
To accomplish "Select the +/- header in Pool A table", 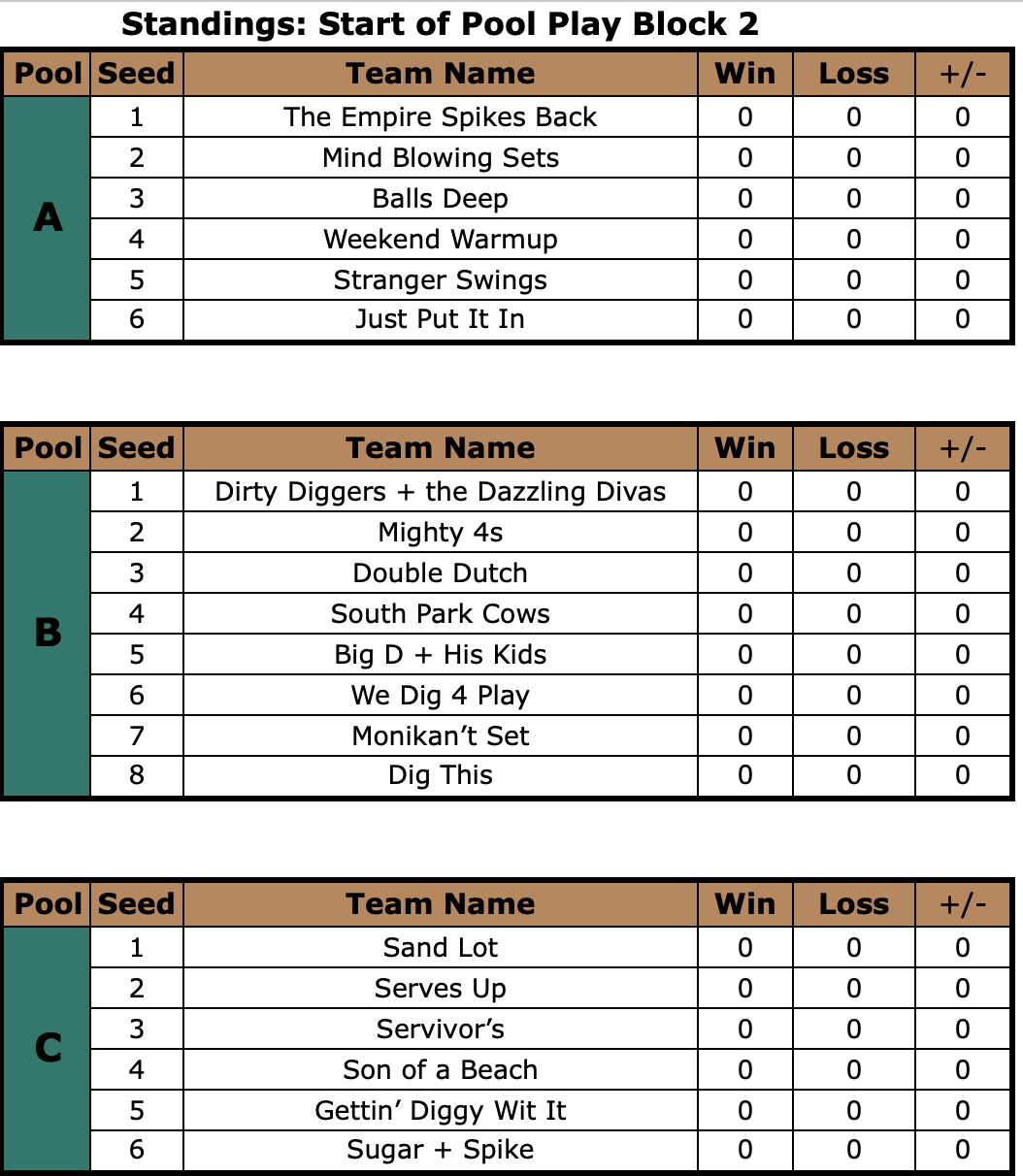I will 963,74.
